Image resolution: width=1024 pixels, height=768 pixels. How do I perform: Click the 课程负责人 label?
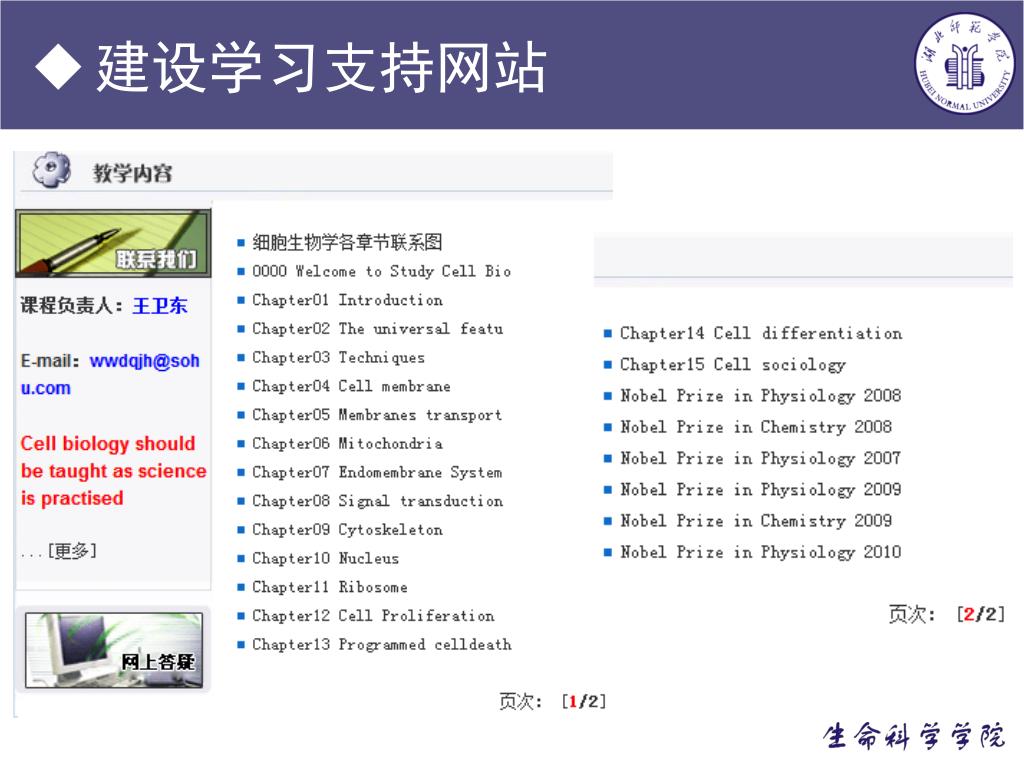click(x=72, y=306)
